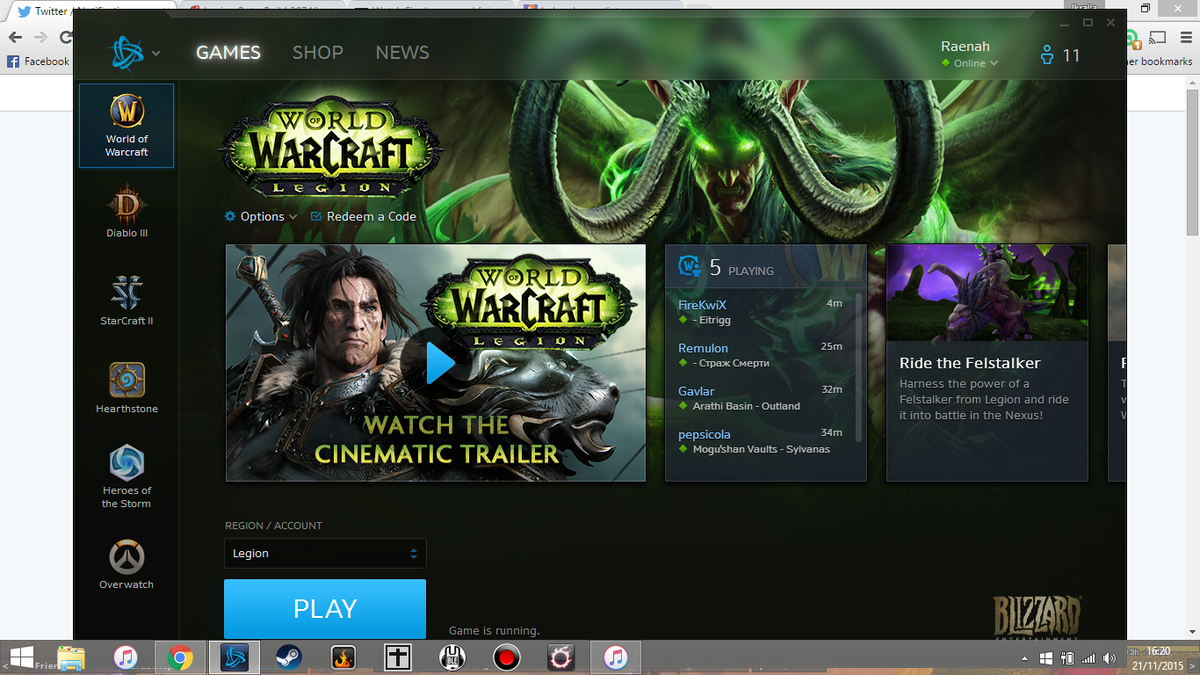The image size is (1200, 675).
Task: Open the Battle.net logo menu
Action: [126, 52]
